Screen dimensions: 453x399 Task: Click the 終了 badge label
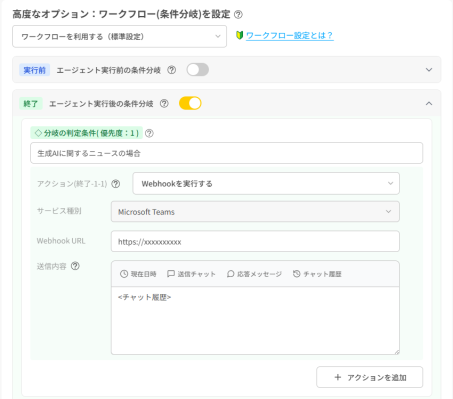31,104
